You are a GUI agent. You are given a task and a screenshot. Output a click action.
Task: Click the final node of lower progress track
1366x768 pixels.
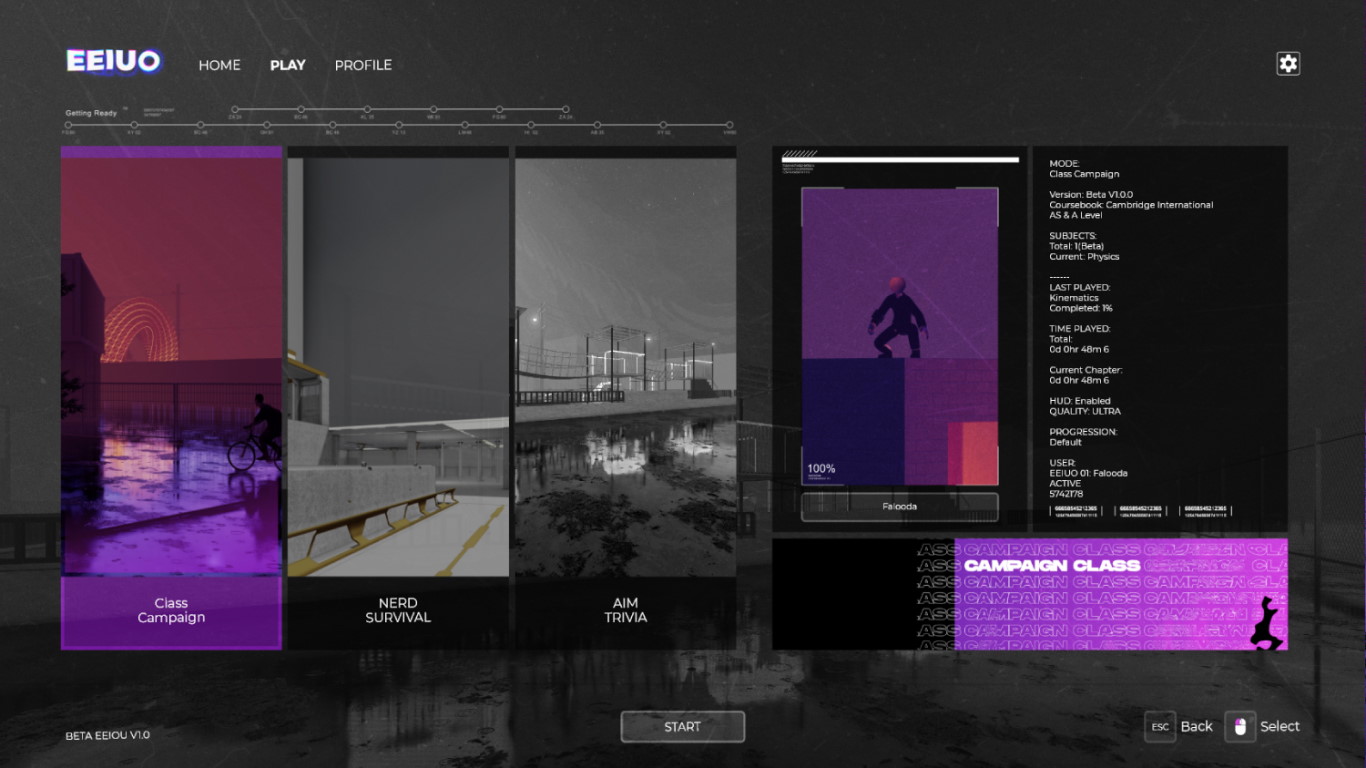tap(730, 125)
